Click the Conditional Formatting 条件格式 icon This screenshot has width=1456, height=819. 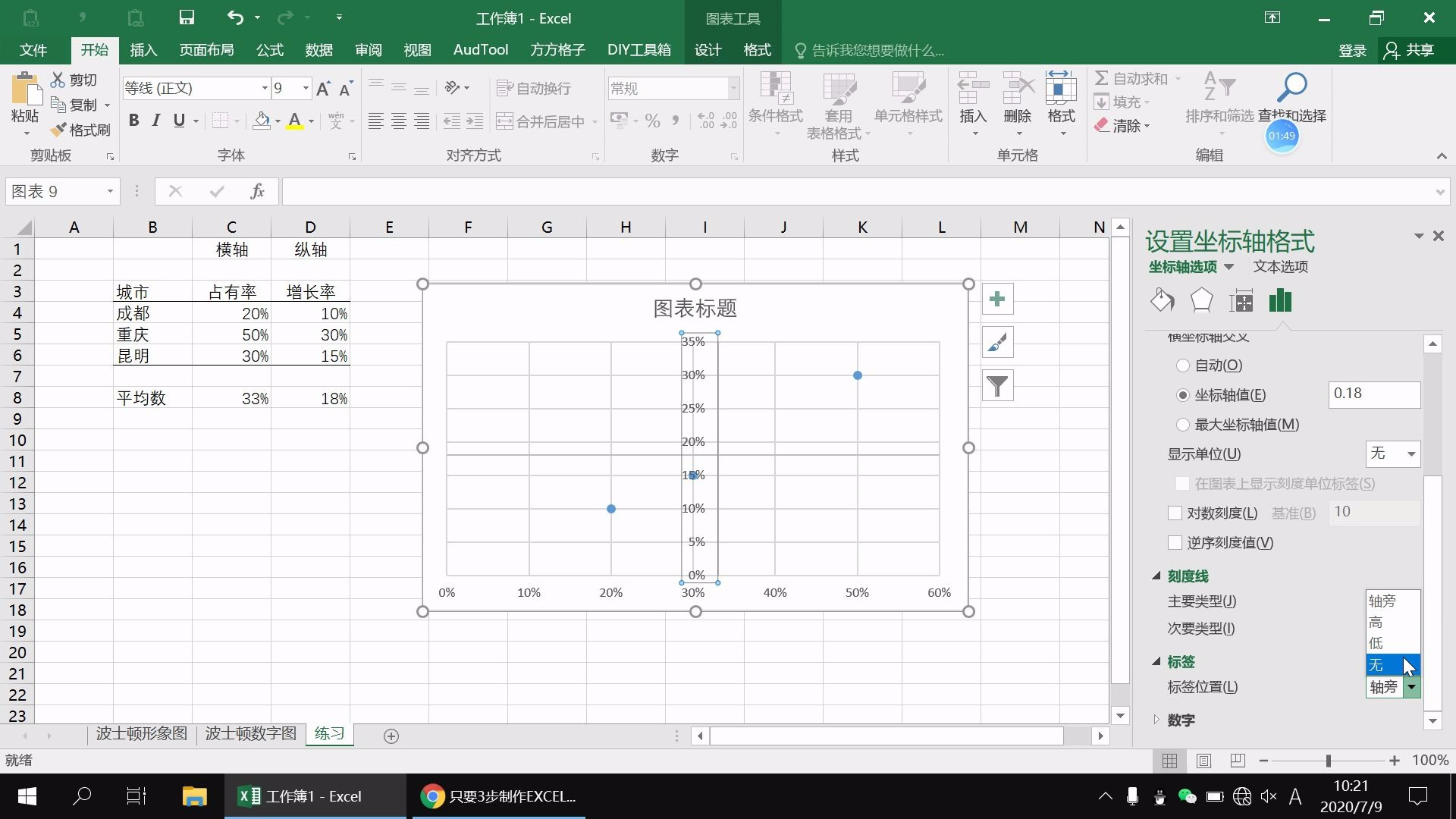pos(776,89)
